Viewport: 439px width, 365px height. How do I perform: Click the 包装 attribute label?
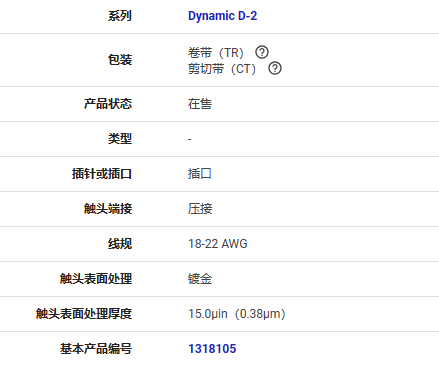coord(120,60)
